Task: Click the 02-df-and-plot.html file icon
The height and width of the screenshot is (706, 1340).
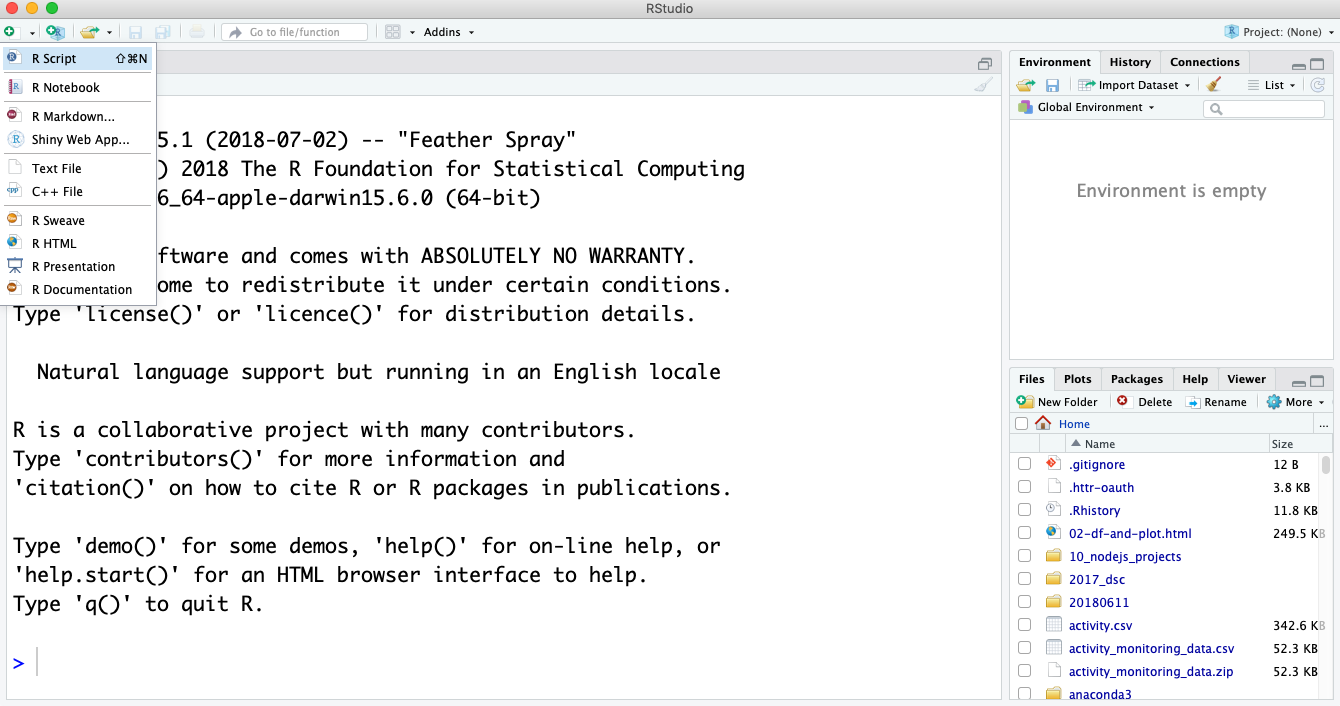Action: coord(1053,533)
